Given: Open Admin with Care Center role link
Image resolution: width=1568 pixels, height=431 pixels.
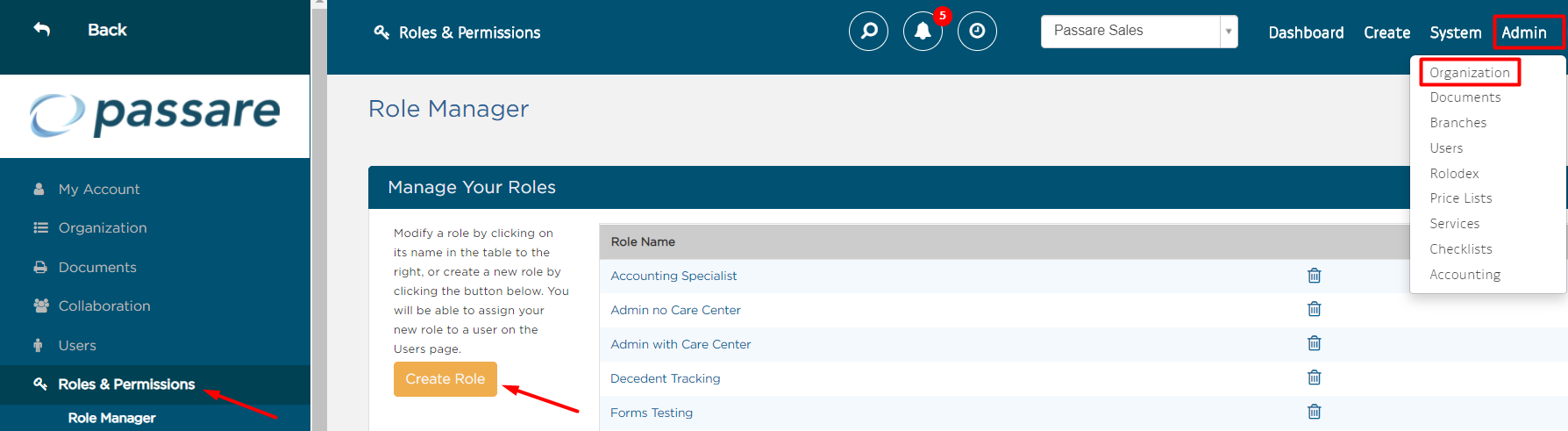Looking at the screenshot, I should click(681, 344).
